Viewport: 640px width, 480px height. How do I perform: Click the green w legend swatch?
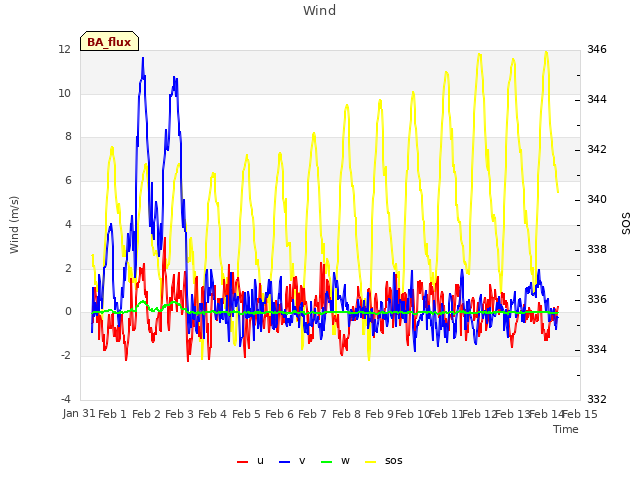(x=327, y=462)
